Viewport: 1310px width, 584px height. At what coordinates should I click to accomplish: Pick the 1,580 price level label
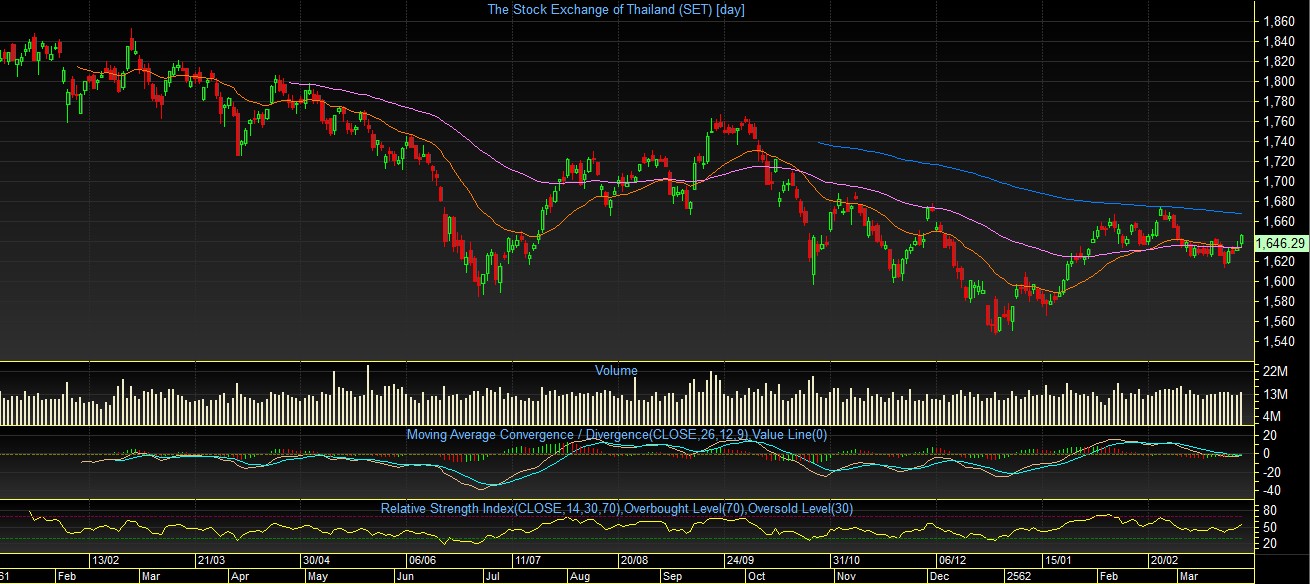point(1279,301)
